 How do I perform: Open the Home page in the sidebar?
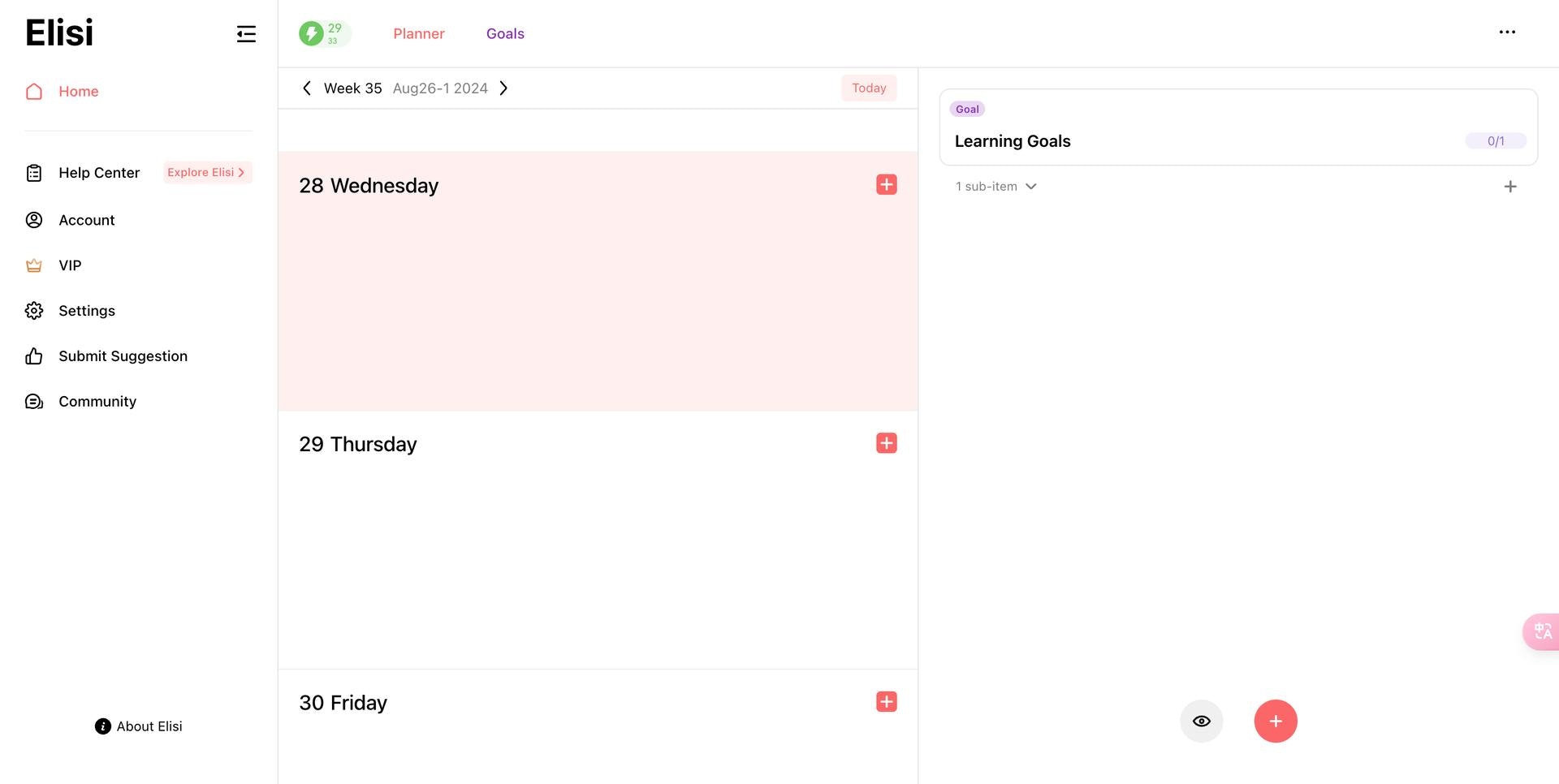(x=79, y=92)
